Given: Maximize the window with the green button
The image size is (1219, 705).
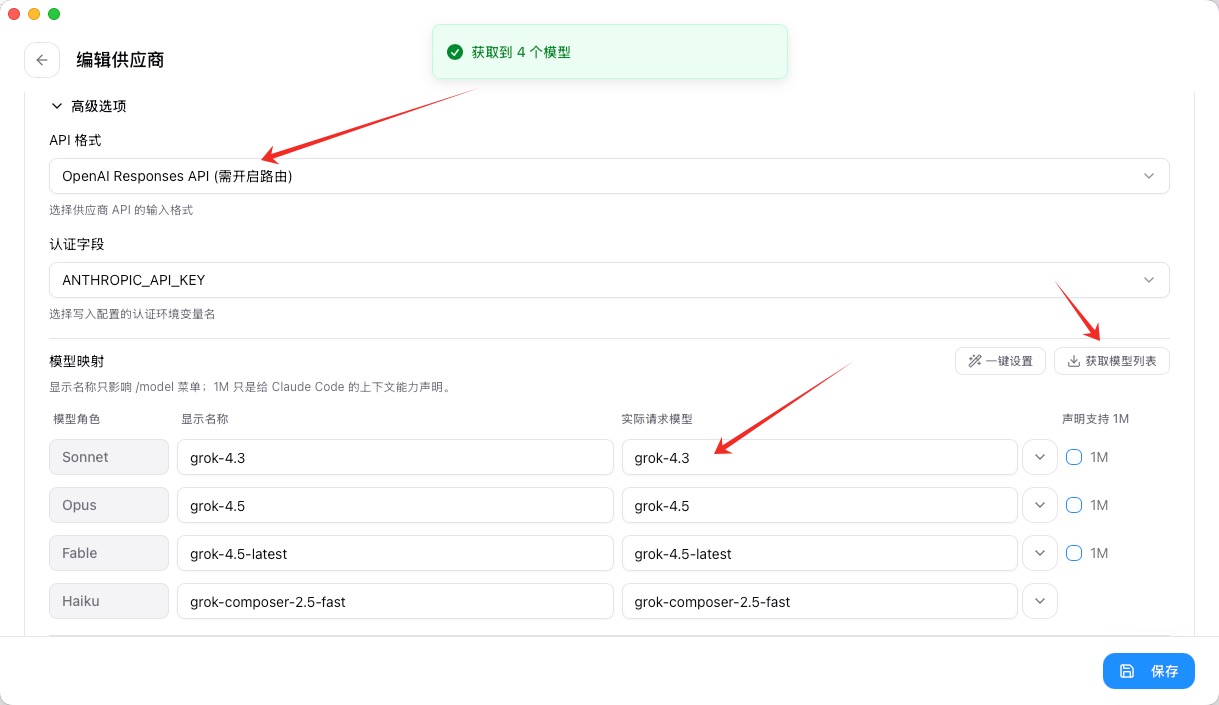Looking at the screenshot, I should coord(54,14).
